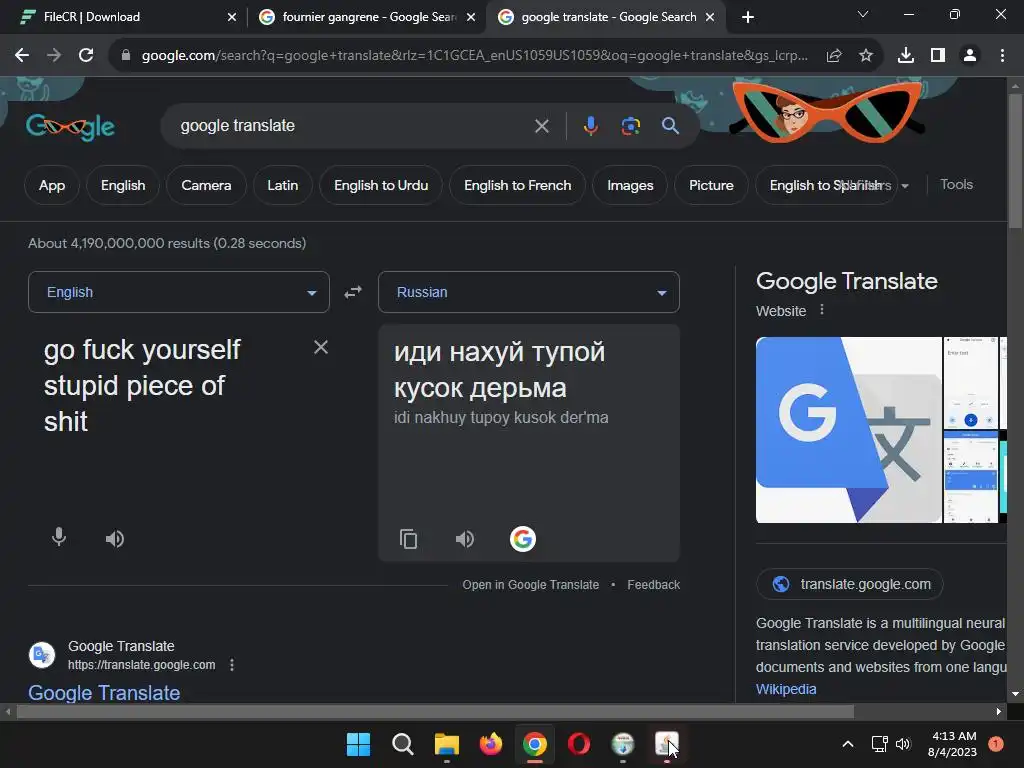
Task: Launch Firefox from taskbar
Action: tap(490, 744)
